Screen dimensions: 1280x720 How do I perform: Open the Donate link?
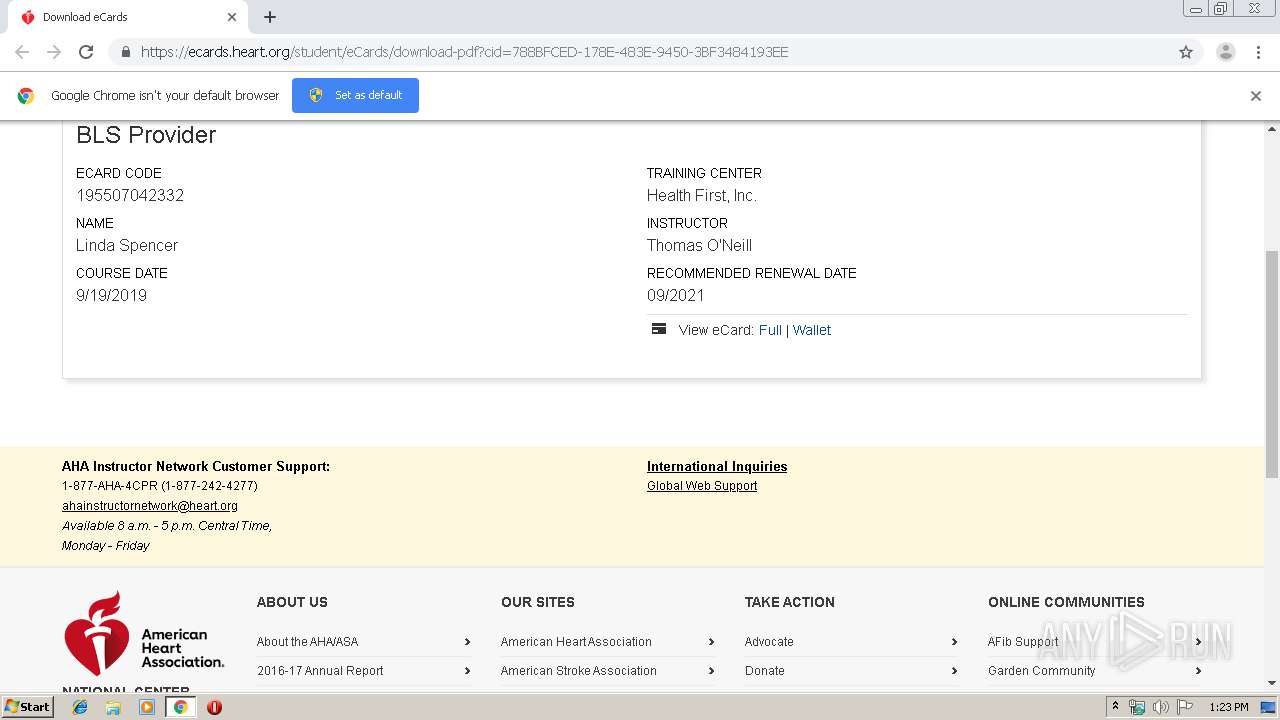pos(765,671)
